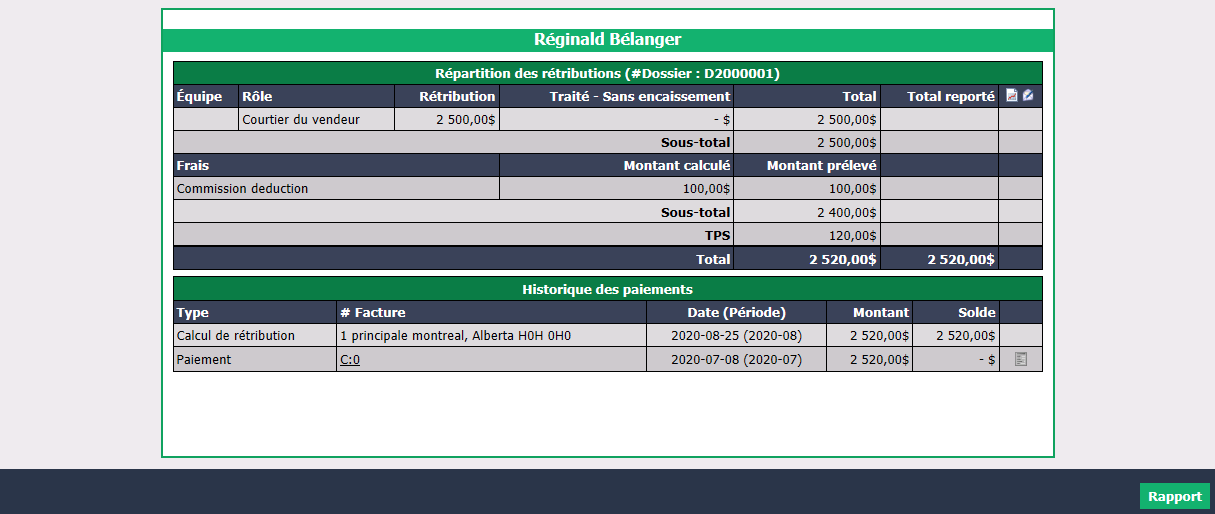The width and height of the screenshot is (1215, 514).
Task: Click the Rapport button
Action: [x=1174, y=496]
